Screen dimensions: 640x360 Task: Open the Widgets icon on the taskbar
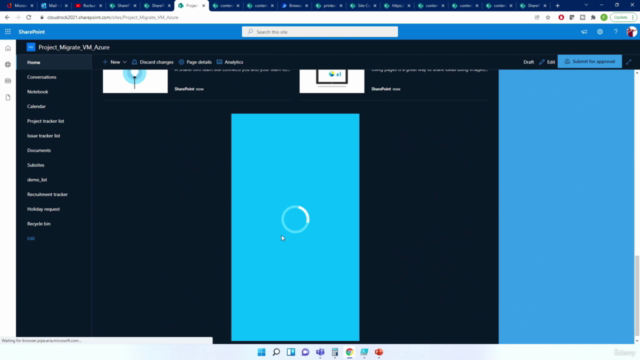point(291,352)
